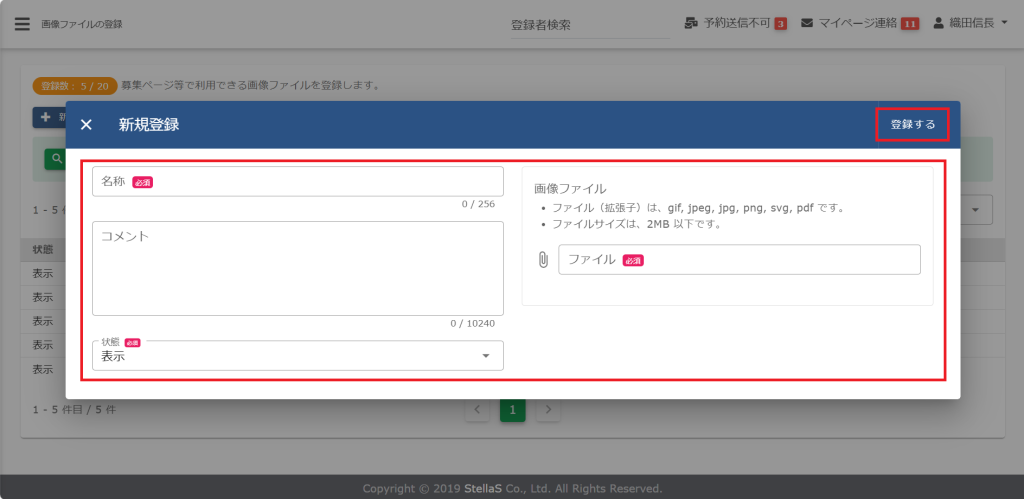This screenshot has height=499, width=1024.
Task: Click the マイページ連絡 envelope icon
Action: tap(807, 23)
